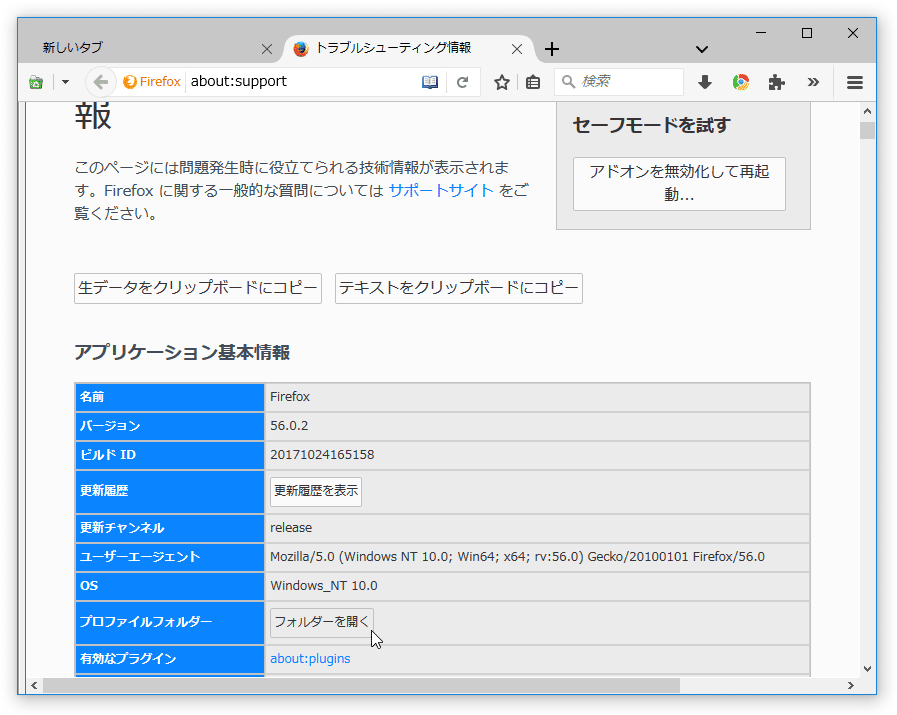The height and width of the screenshot is (715, 897).
Task: Open the about:plugins link
Action: pyautogui.click(x=310, y=659)
